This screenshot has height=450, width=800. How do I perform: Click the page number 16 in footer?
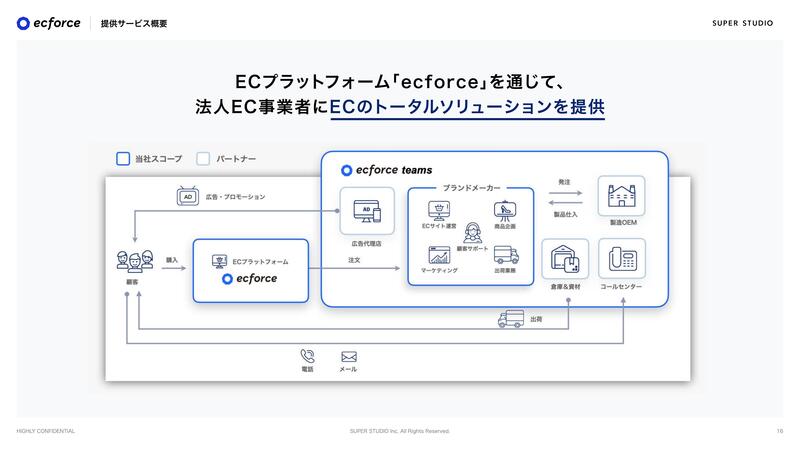780,431
